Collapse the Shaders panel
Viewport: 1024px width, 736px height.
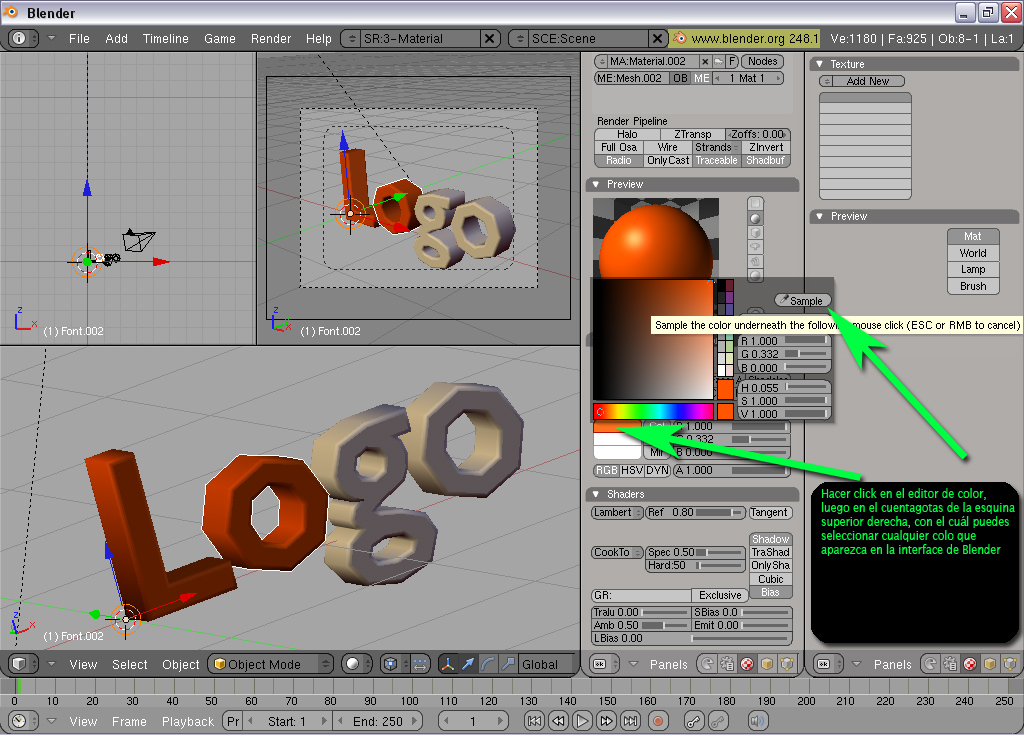(596, 494)
